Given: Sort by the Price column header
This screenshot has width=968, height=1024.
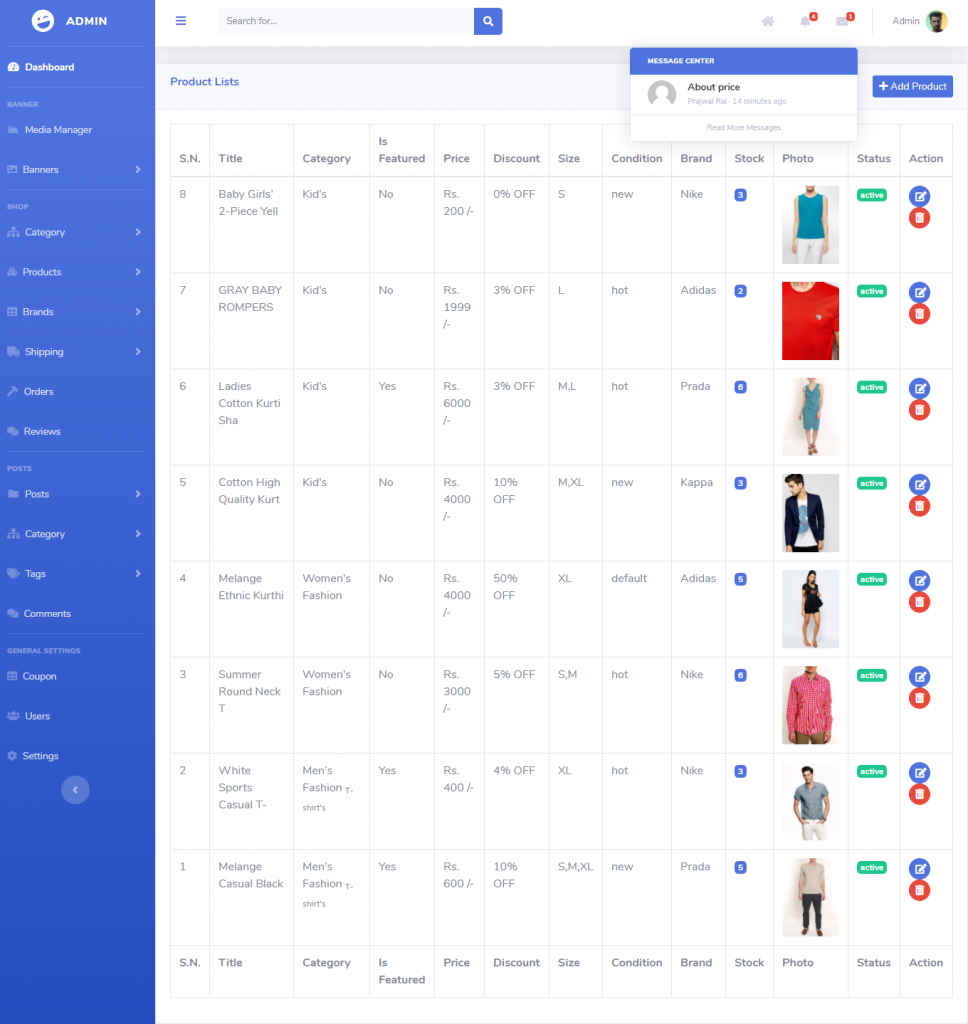Looking at the screenshot, I should pos(456,158).
